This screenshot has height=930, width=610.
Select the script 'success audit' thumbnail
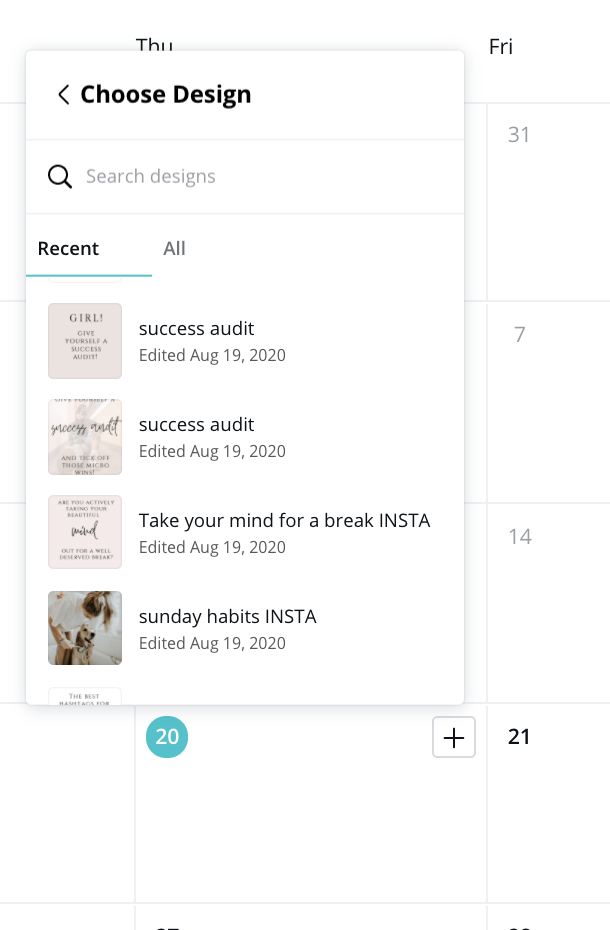pos(85,437)
